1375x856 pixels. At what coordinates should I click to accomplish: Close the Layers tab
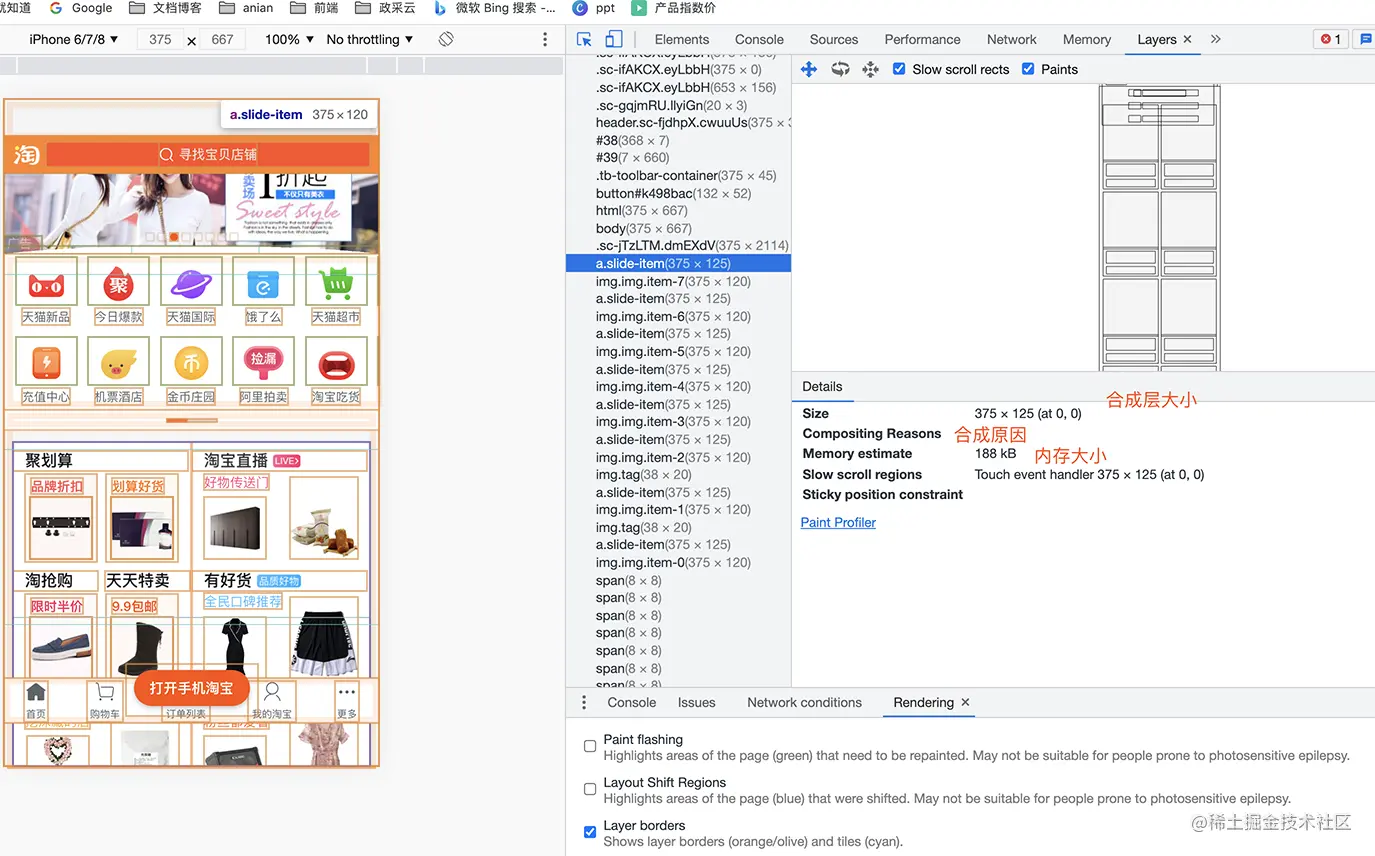tap(1187, 39)
